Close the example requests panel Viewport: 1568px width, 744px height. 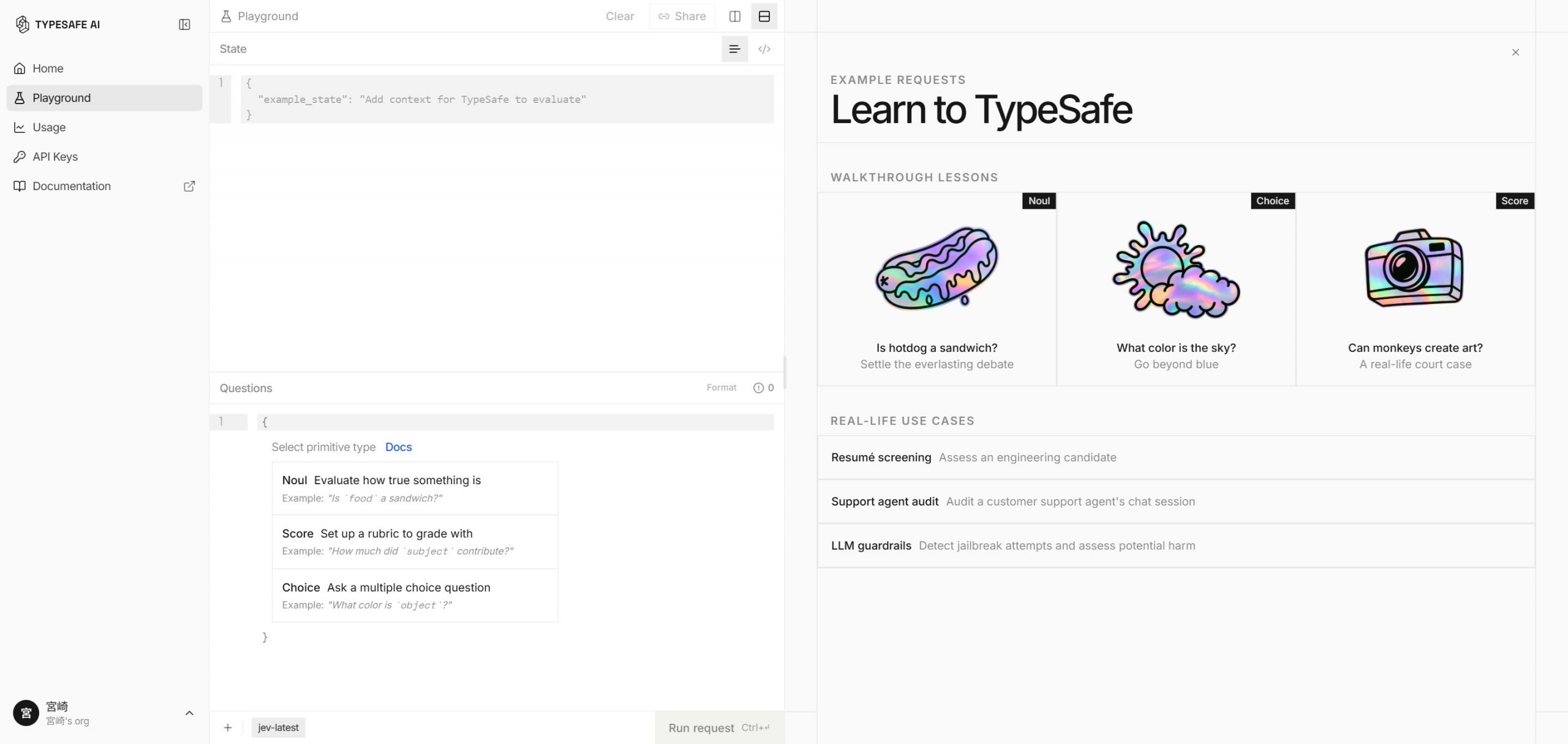[1515, 53]
